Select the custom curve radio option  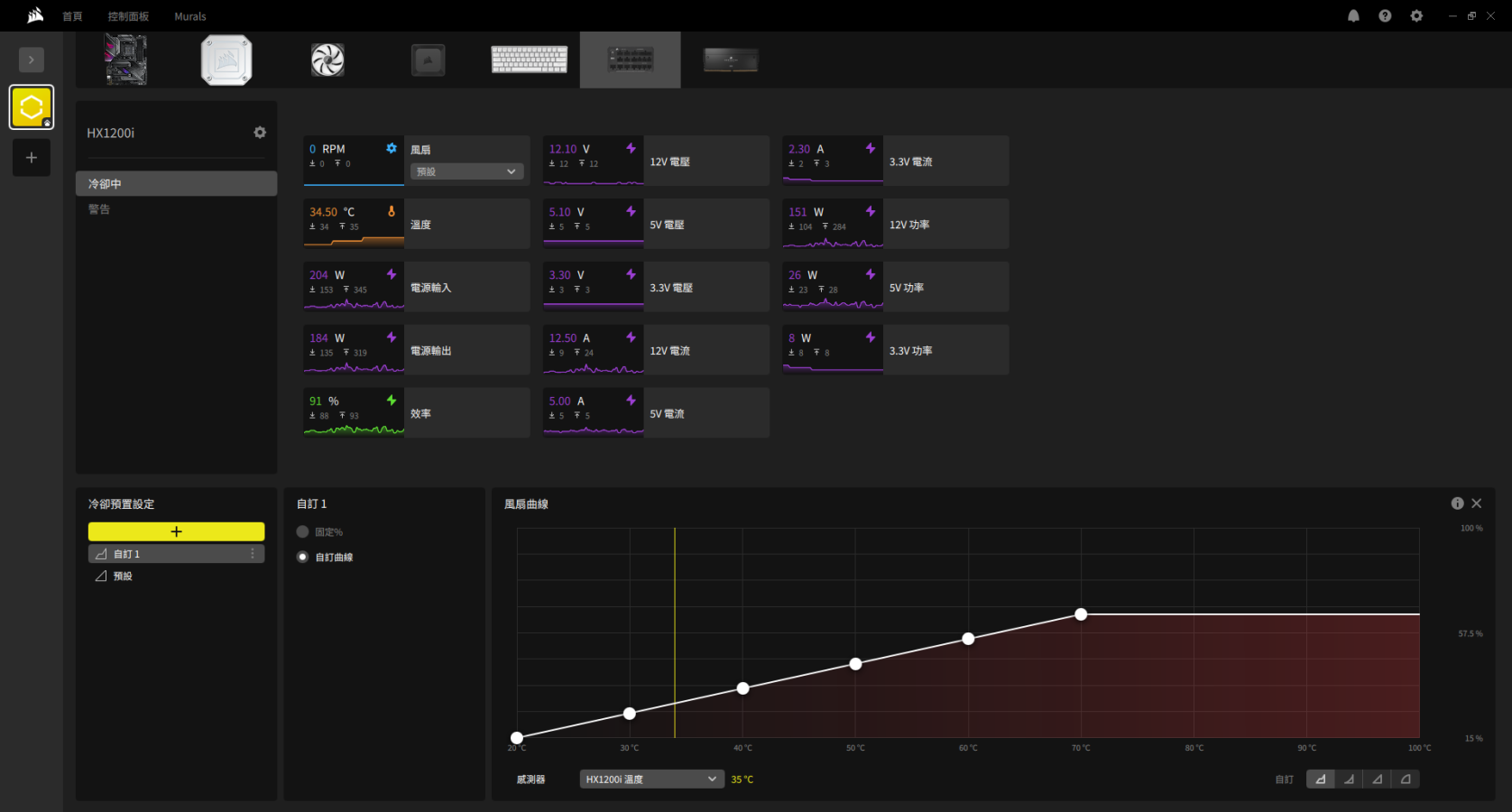pyautogui.click(x=303, y=558)
